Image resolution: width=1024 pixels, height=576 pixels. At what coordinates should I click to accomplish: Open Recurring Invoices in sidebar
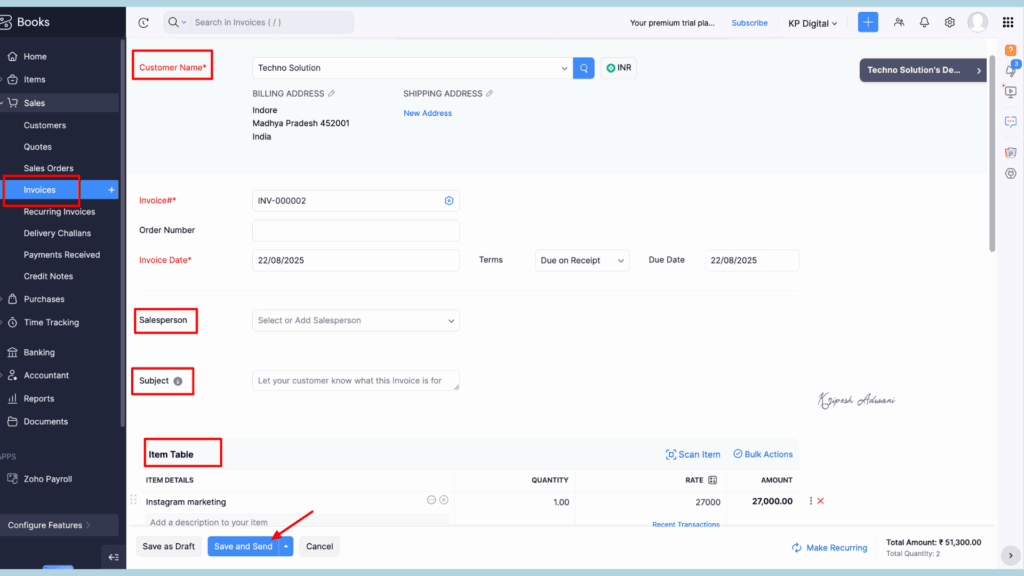tap(59, 212)
